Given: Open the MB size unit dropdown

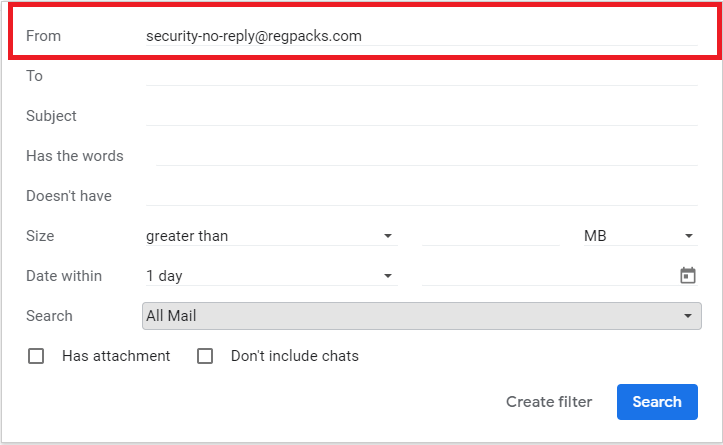Looking at the screenshot, I should tap(640, 236).
